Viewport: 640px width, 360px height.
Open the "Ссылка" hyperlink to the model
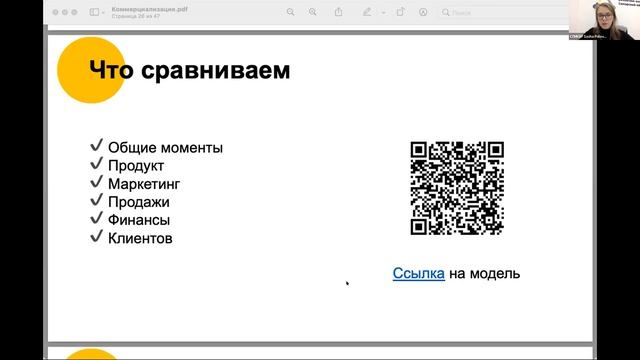click(418, 273)
